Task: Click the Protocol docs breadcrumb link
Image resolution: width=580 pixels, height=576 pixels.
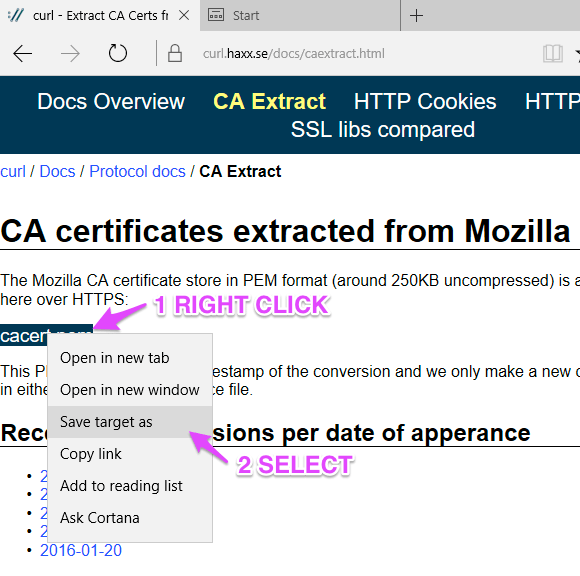Action: pos(137,171)
